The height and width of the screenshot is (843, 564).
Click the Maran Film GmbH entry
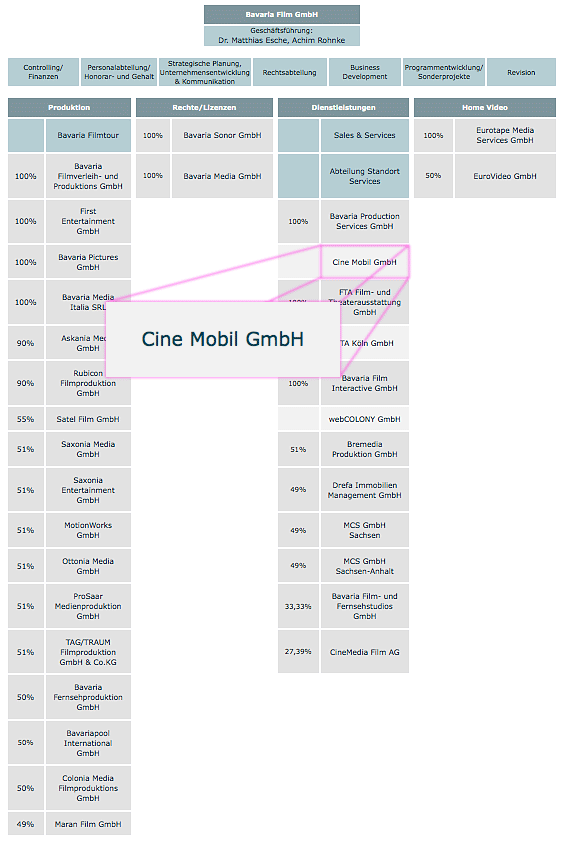(88, 824)
